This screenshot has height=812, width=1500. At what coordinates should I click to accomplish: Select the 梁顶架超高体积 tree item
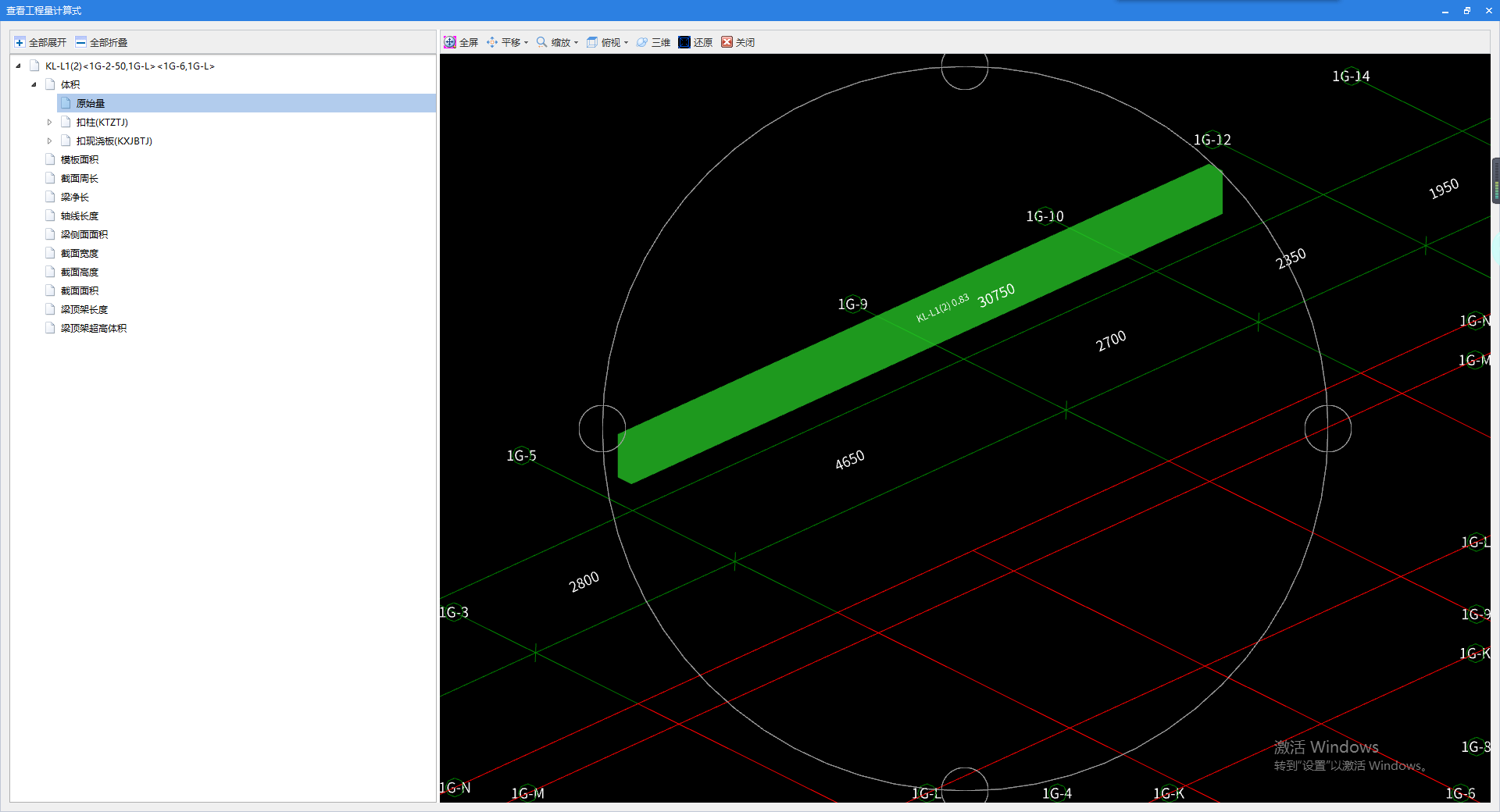click(x=94, y=328)
